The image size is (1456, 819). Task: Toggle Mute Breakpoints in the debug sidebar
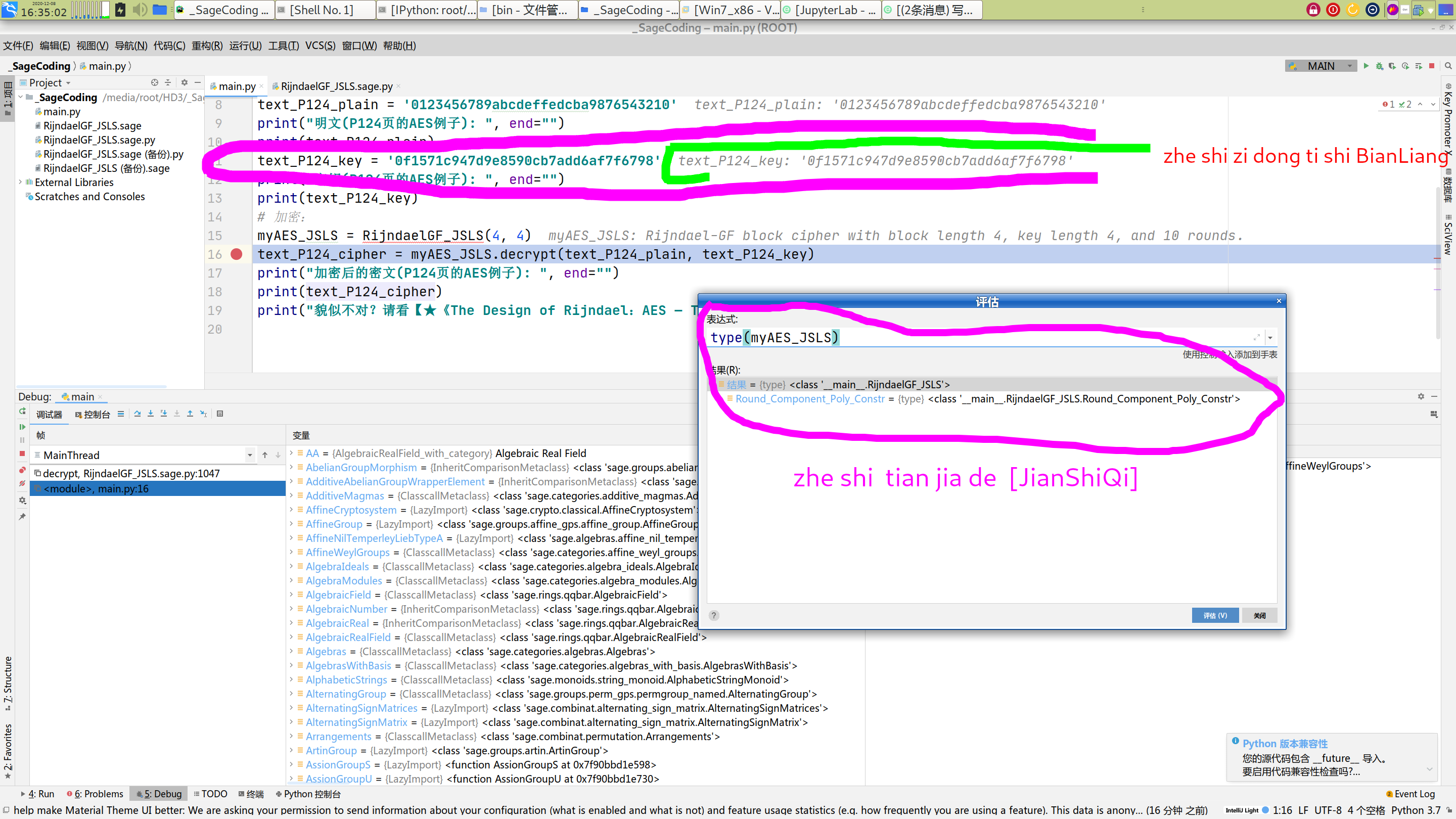(22, 484)
